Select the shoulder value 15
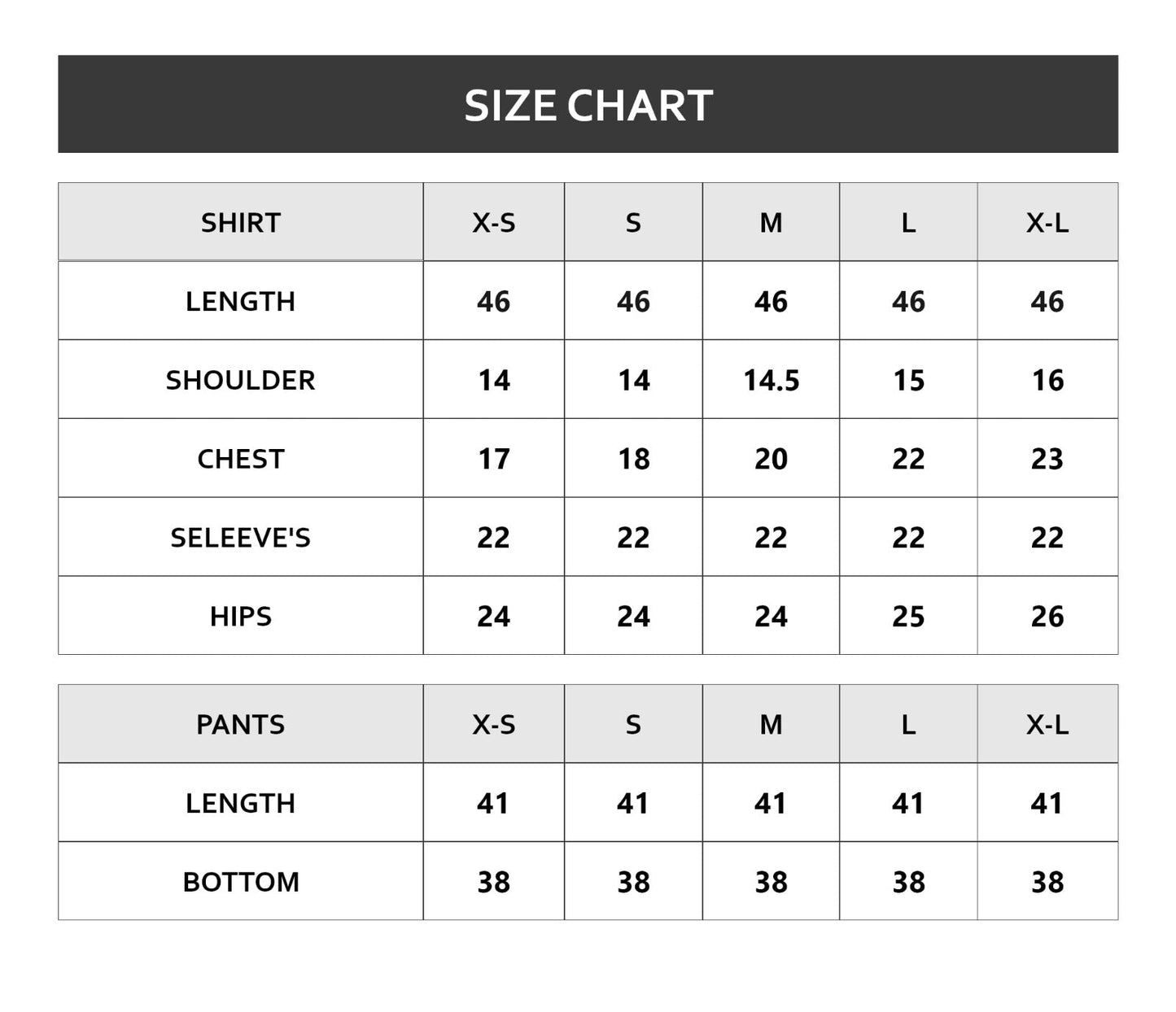 [x=908, y=381]
